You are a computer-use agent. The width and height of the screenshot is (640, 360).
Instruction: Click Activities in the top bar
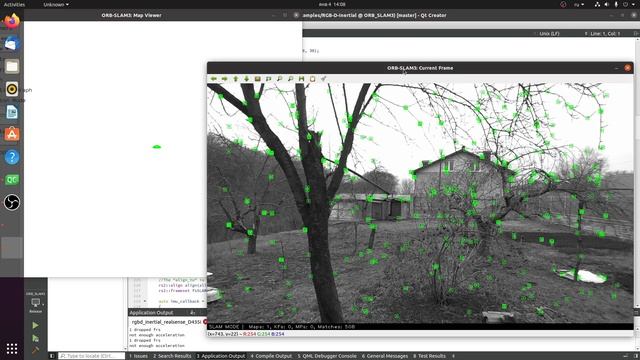pos(14,4)
